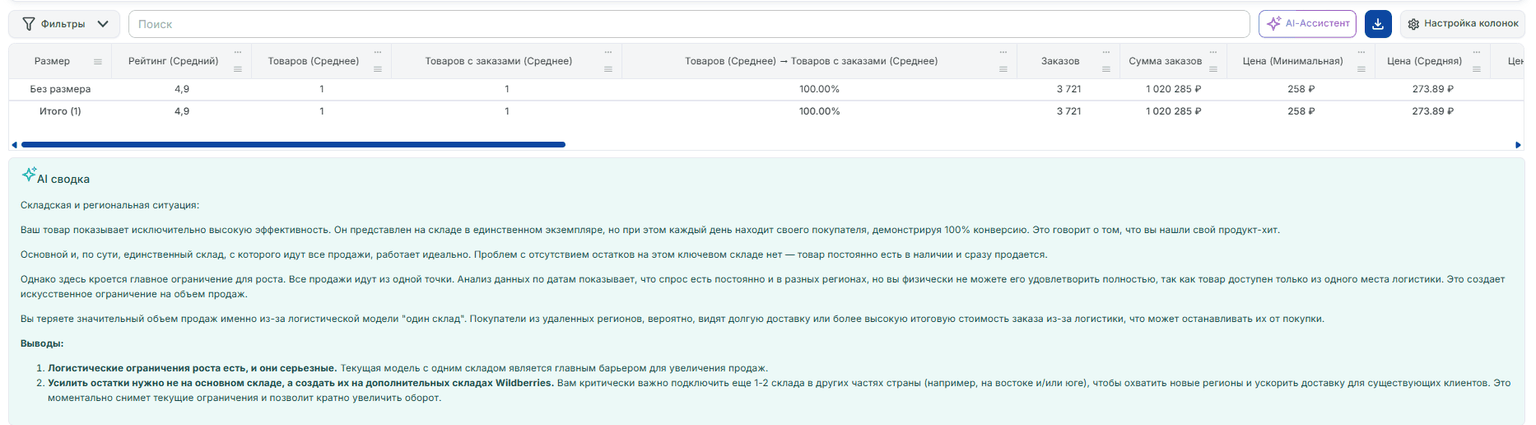Select the Без размера row
1536x425 pixels.
click(x=767, y=89)
